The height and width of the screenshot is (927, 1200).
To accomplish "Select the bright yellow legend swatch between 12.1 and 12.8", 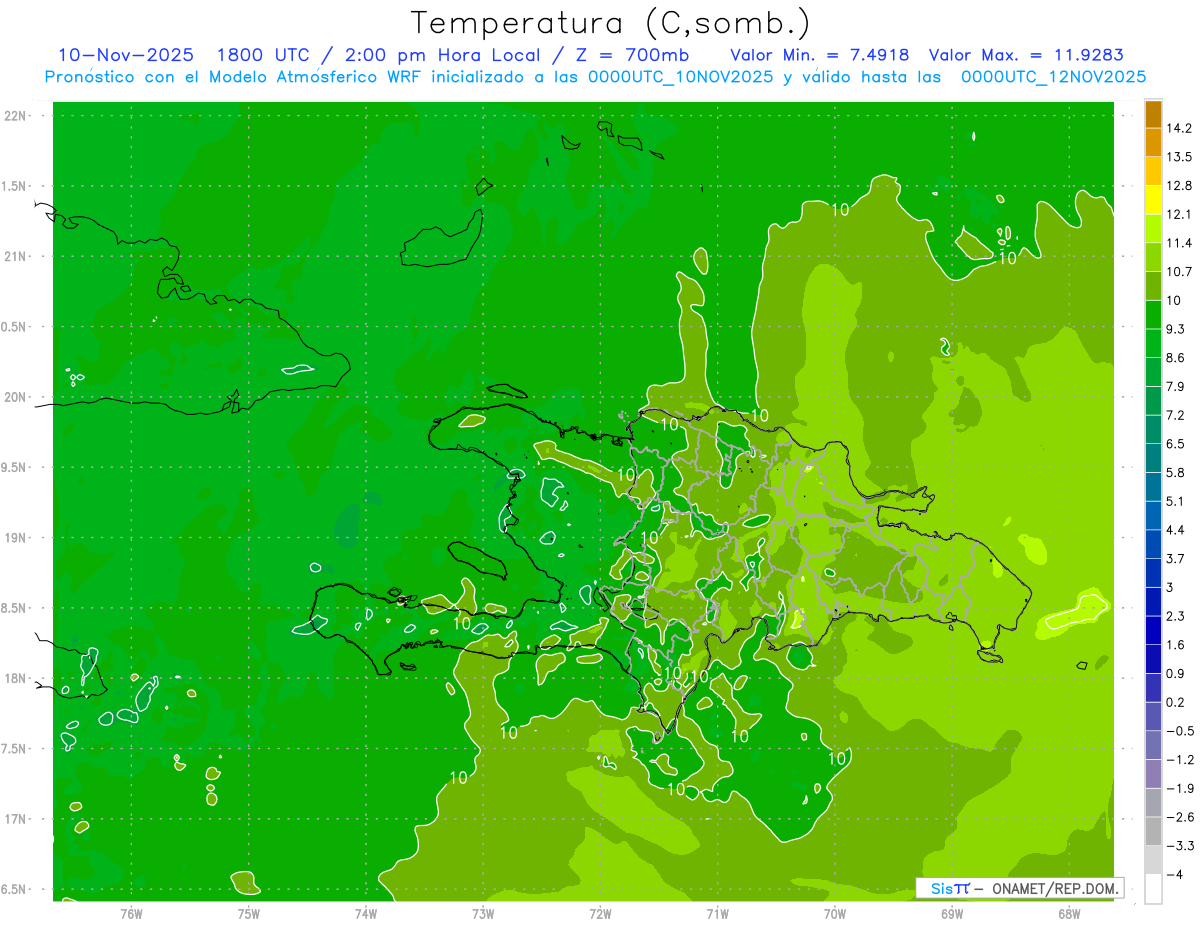I will click(1153, 200).
